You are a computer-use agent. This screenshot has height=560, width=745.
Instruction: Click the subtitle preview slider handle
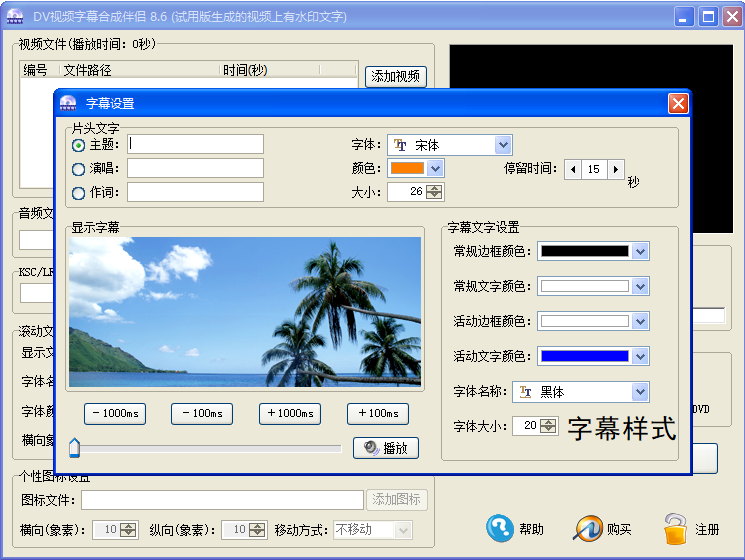coord(74,448)
